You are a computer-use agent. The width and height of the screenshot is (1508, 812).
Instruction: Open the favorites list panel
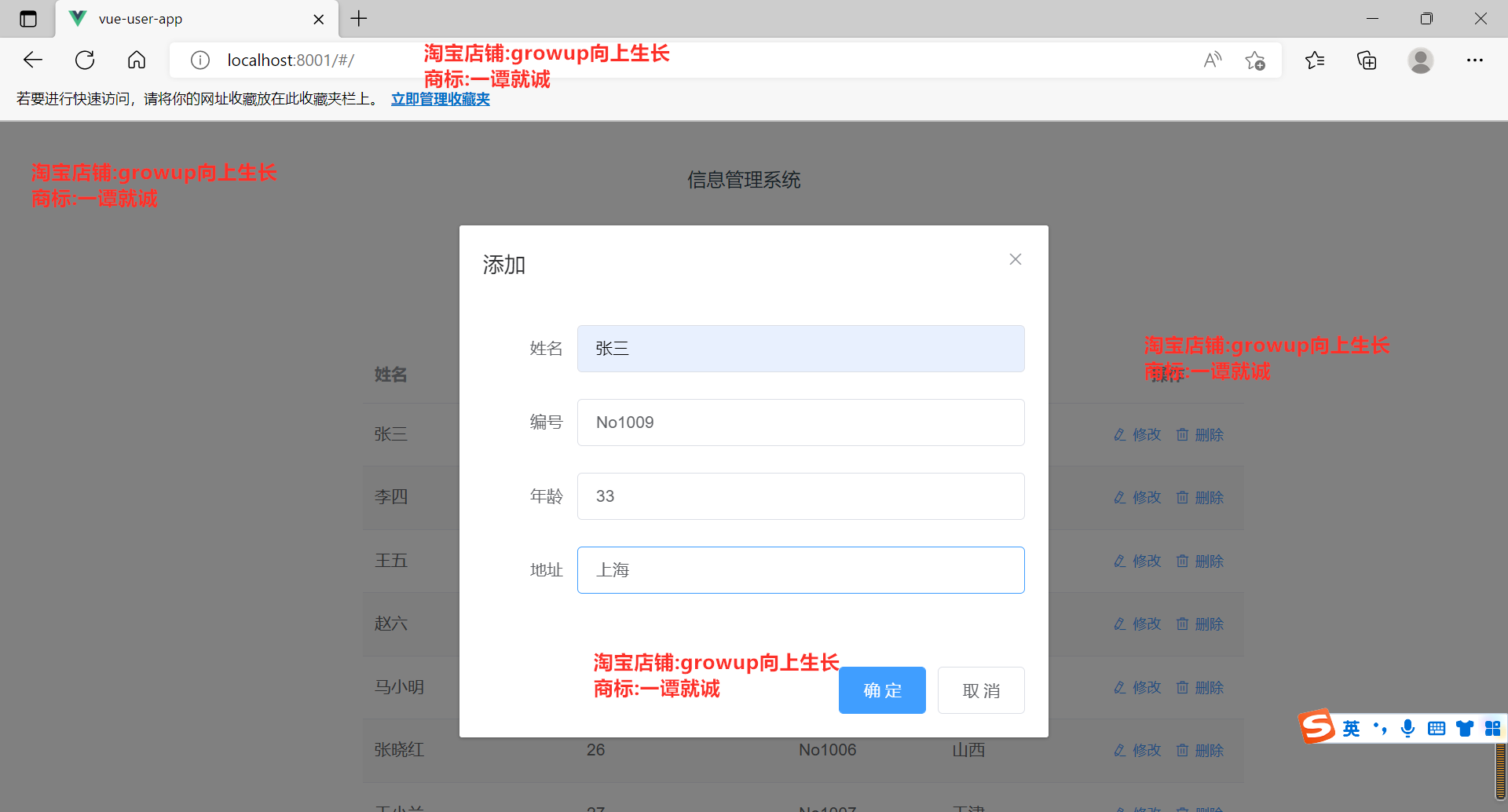click(1315, 60)
